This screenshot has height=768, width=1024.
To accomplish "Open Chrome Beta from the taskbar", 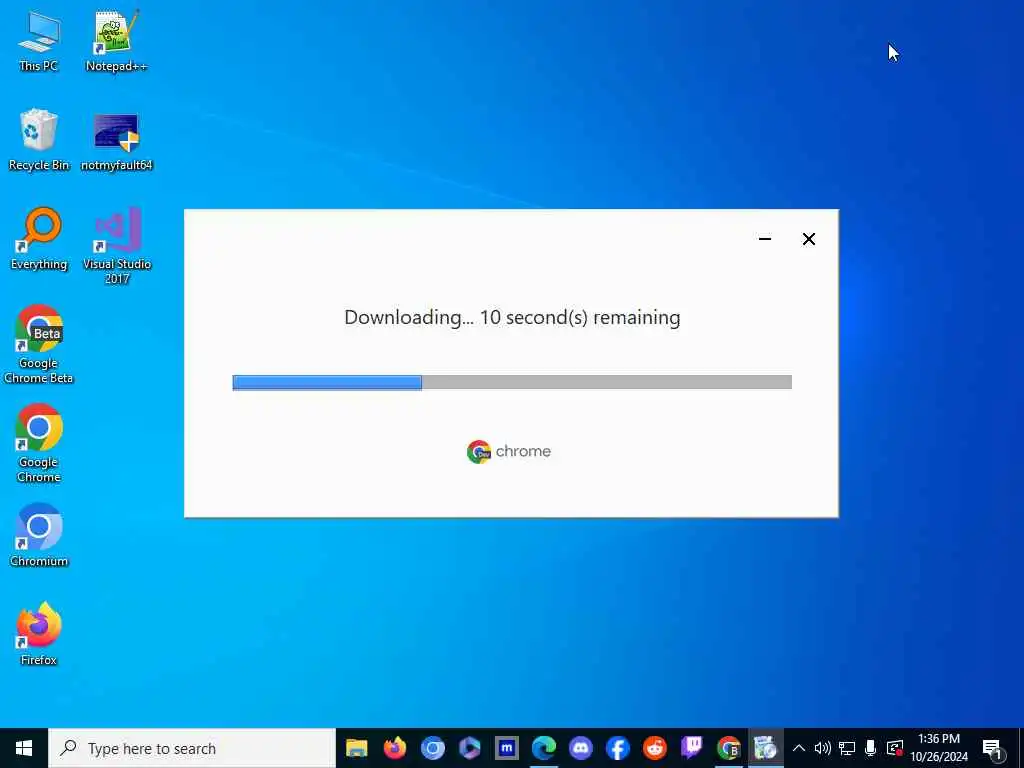I will [x=729, y=748].
